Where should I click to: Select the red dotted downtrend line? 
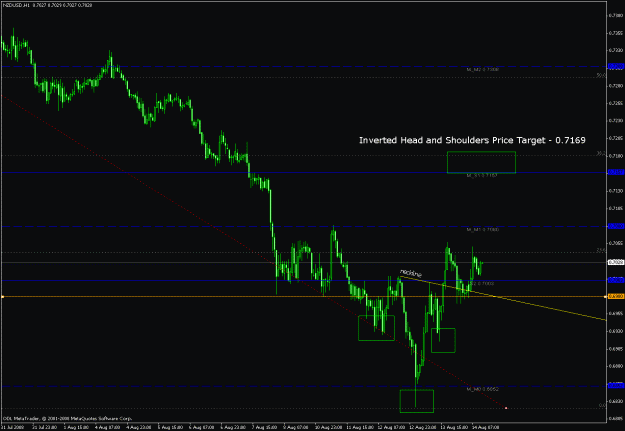[254, 252]
